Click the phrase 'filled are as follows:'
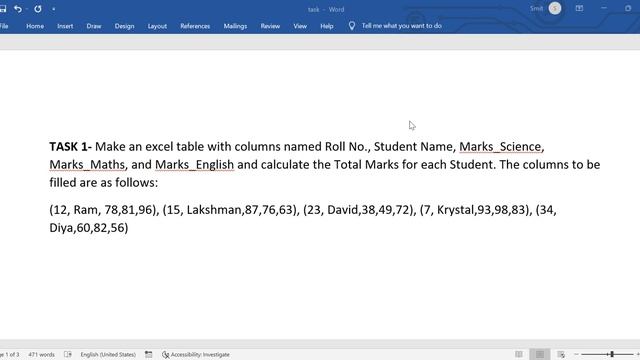This screenshot has height=360, width=640. click(103, 182)
